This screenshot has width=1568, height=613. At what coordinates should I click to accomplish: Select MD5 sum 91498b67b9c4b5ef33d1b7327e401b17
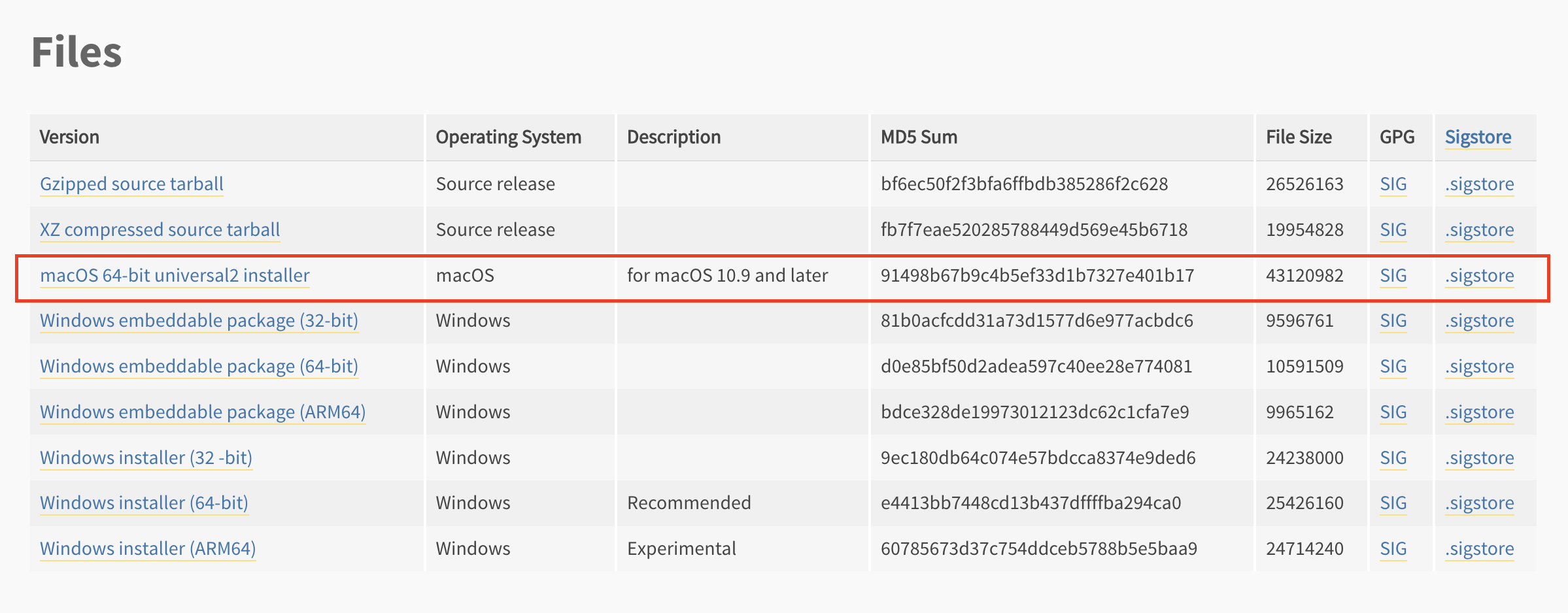(x=1037, y=276)
